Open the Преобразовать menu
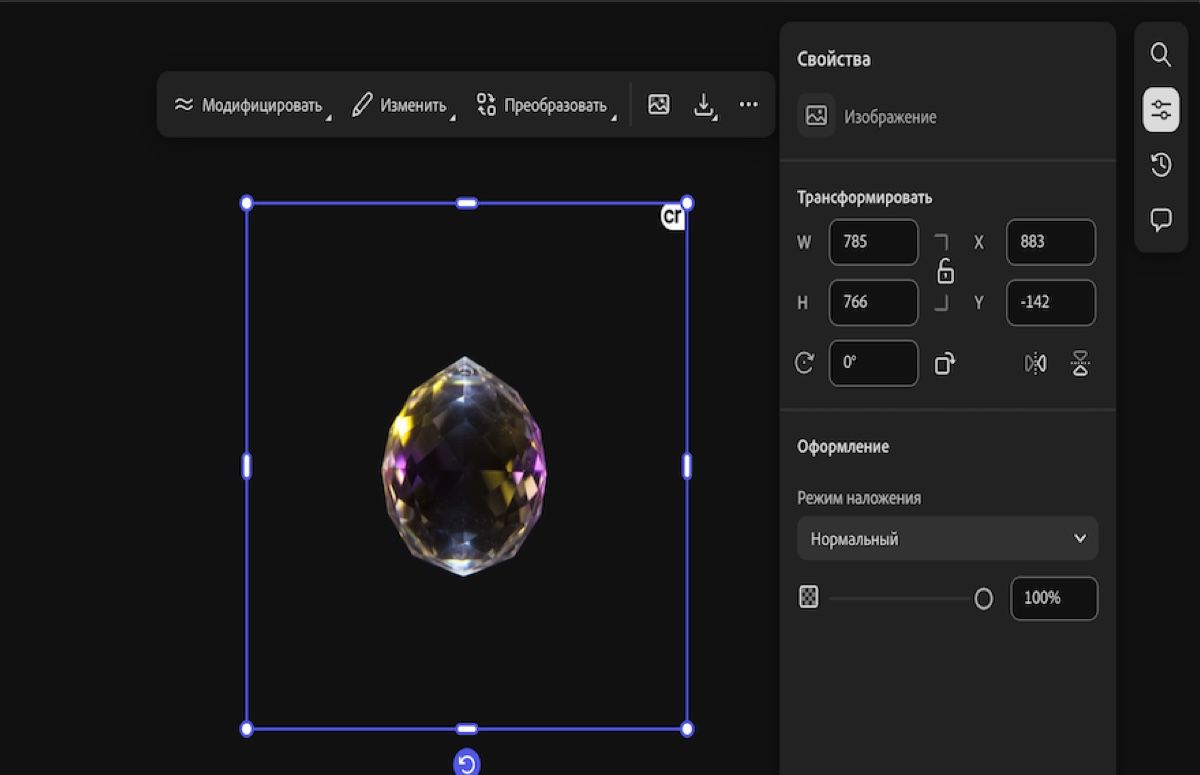The width and height of the screenshot is (1200, 775). pyautogui.click(x=546, y=105)
